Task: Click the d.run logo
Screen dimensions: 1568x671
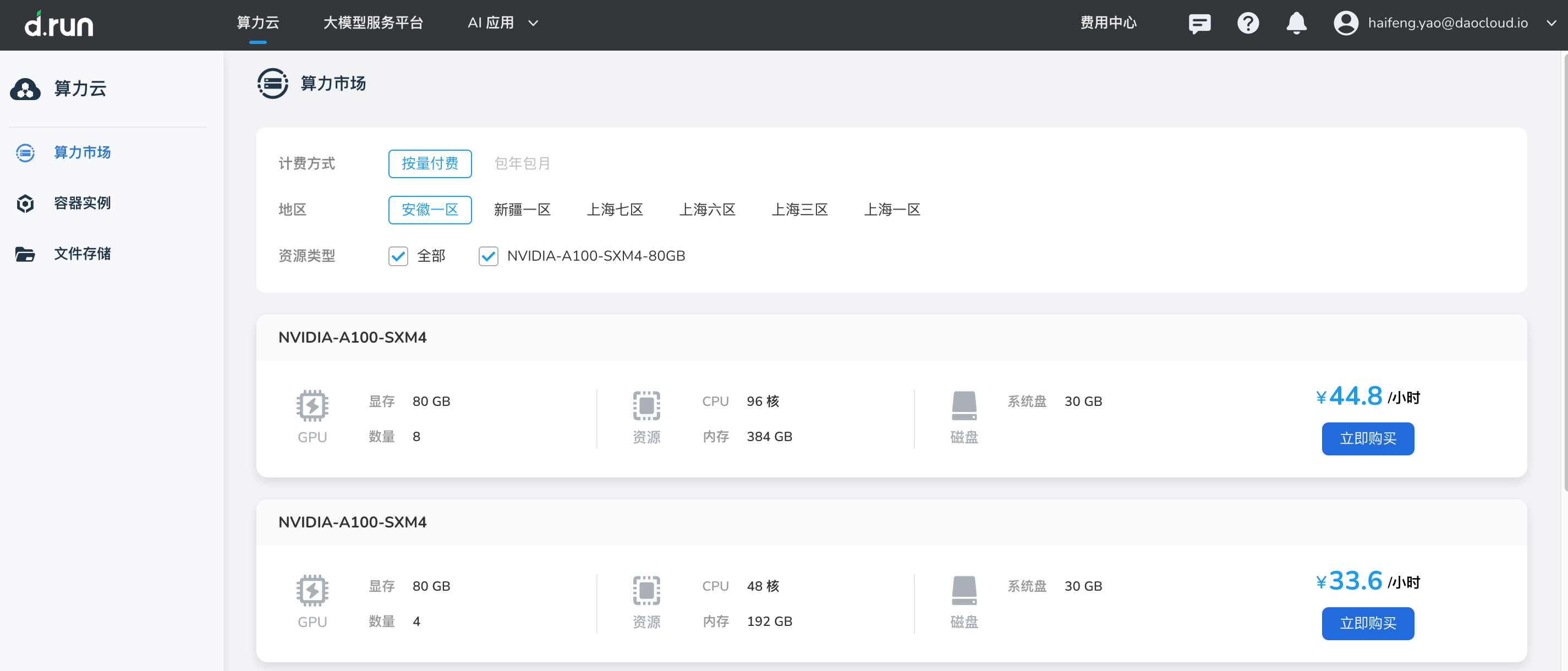Action: (59, 24)
